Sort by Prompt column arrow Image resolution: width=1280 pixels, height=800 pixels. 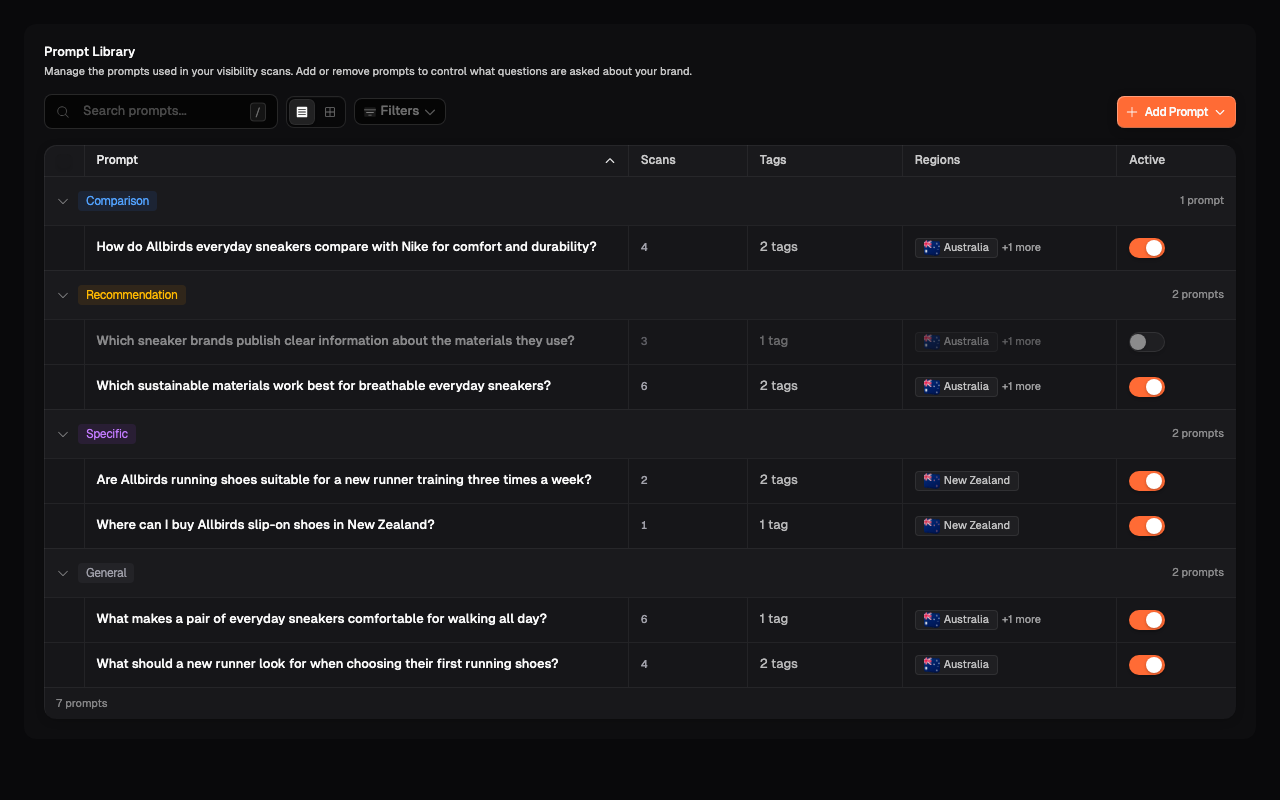[610, 161]
